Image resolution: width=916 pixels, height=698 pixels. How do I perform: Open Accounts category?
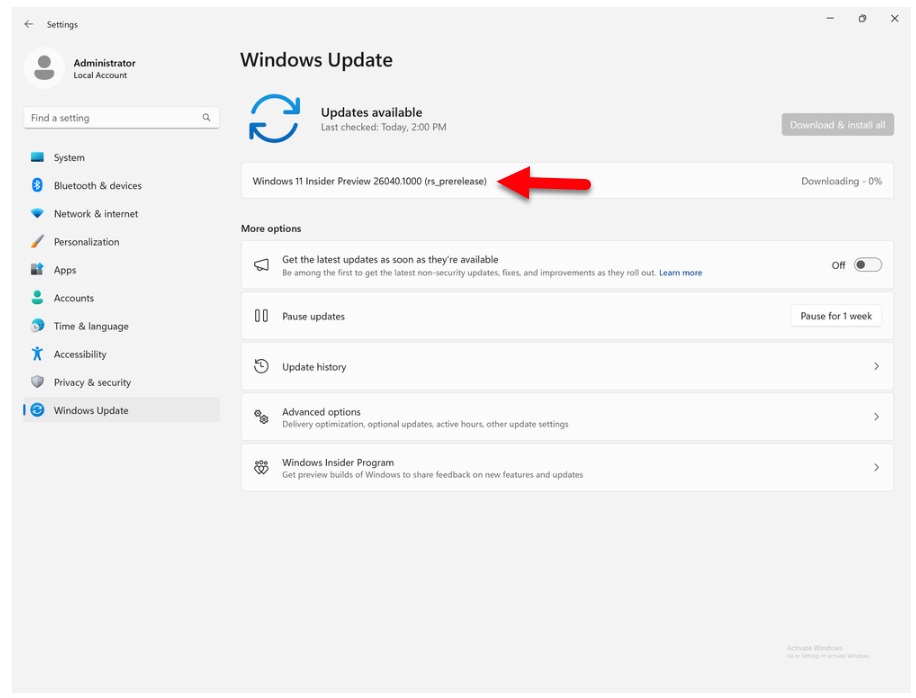122,297
